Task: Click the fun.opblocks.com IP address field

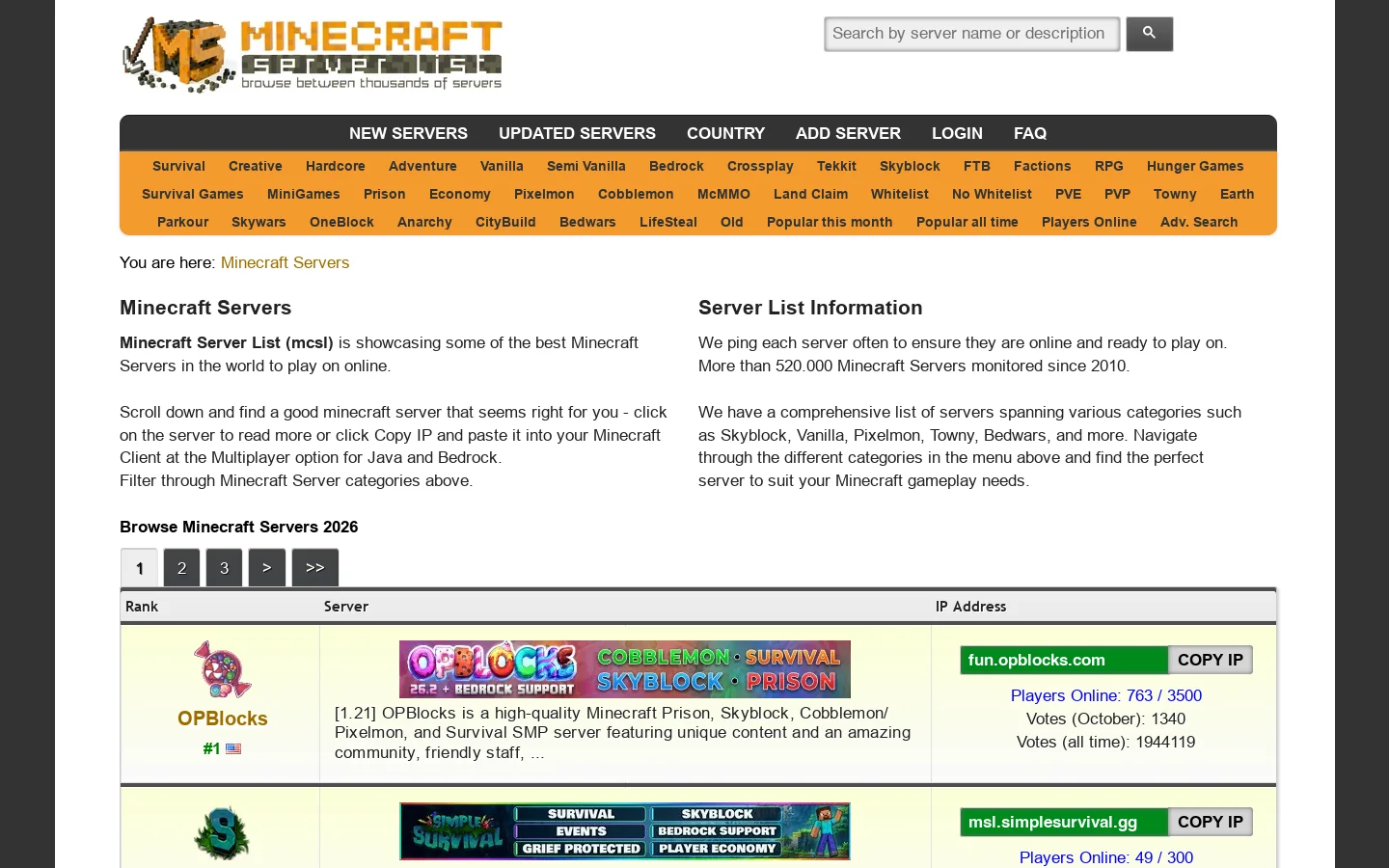Action: point(1064,660)
